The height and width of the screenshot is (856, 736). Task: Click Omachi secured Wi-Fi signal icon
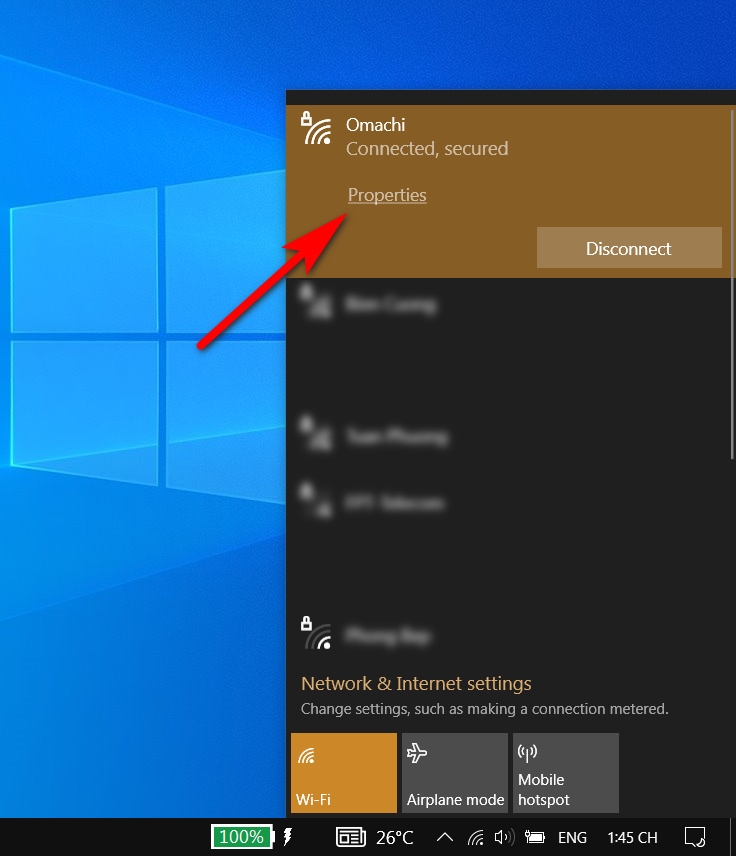[x=316, y=128]
